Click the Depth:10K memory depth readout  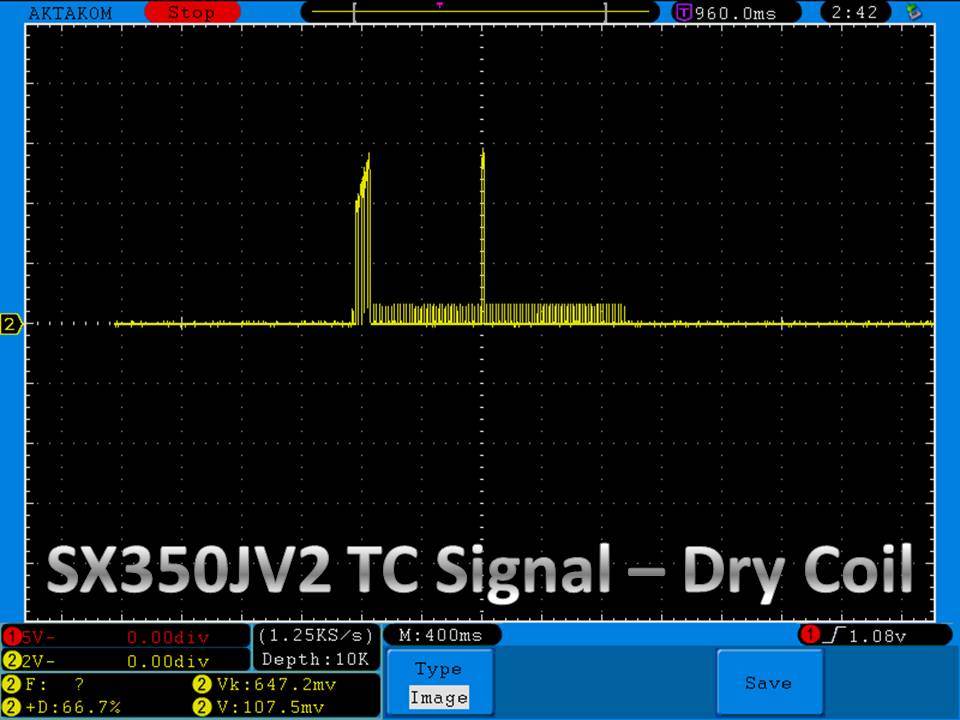(315, 659)
